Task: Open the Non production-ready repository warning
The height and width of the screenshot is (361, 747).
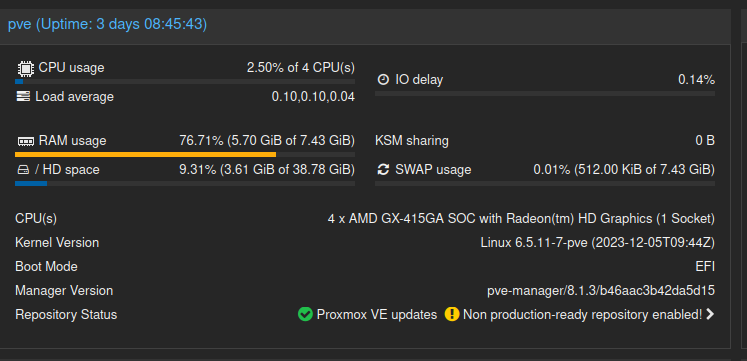Action: click(x=583, y=315)
